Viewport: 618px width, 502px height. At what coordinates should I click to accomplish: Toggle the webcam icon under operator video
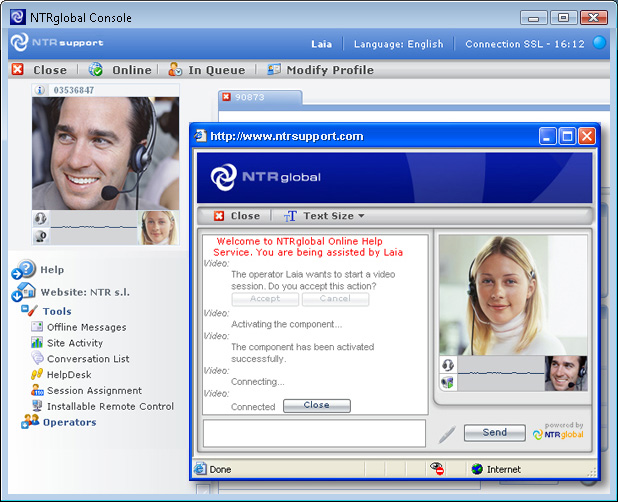coord(41,236)
